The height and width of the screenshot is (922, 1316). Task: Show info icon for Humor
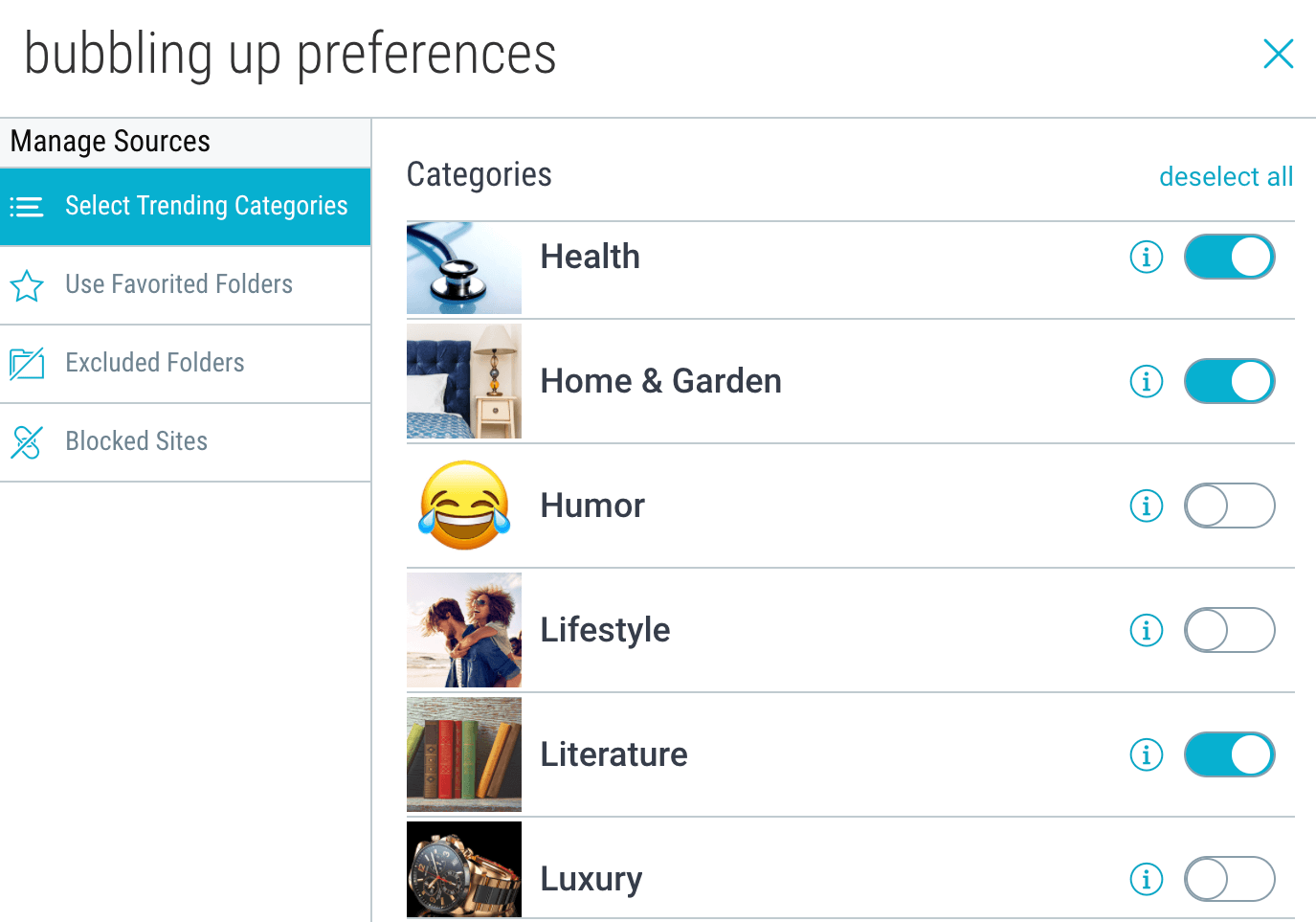(x=1146, y=506)
